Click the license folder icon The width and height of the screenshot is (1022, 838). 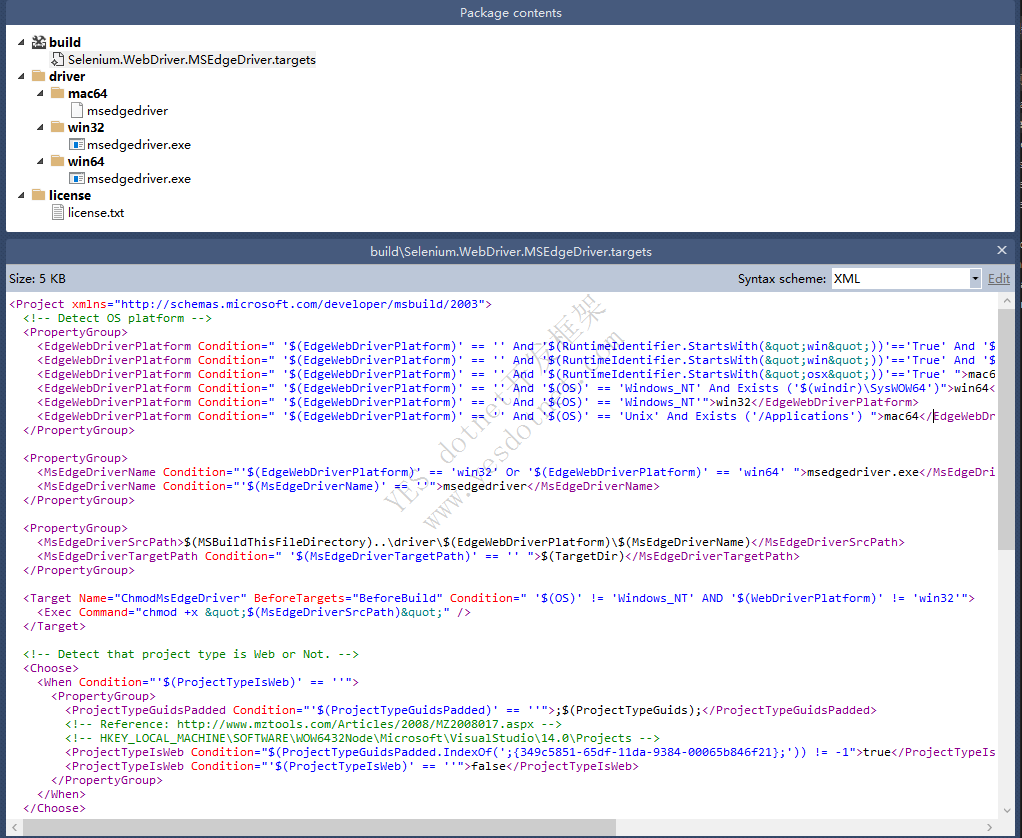coord(38,195)
